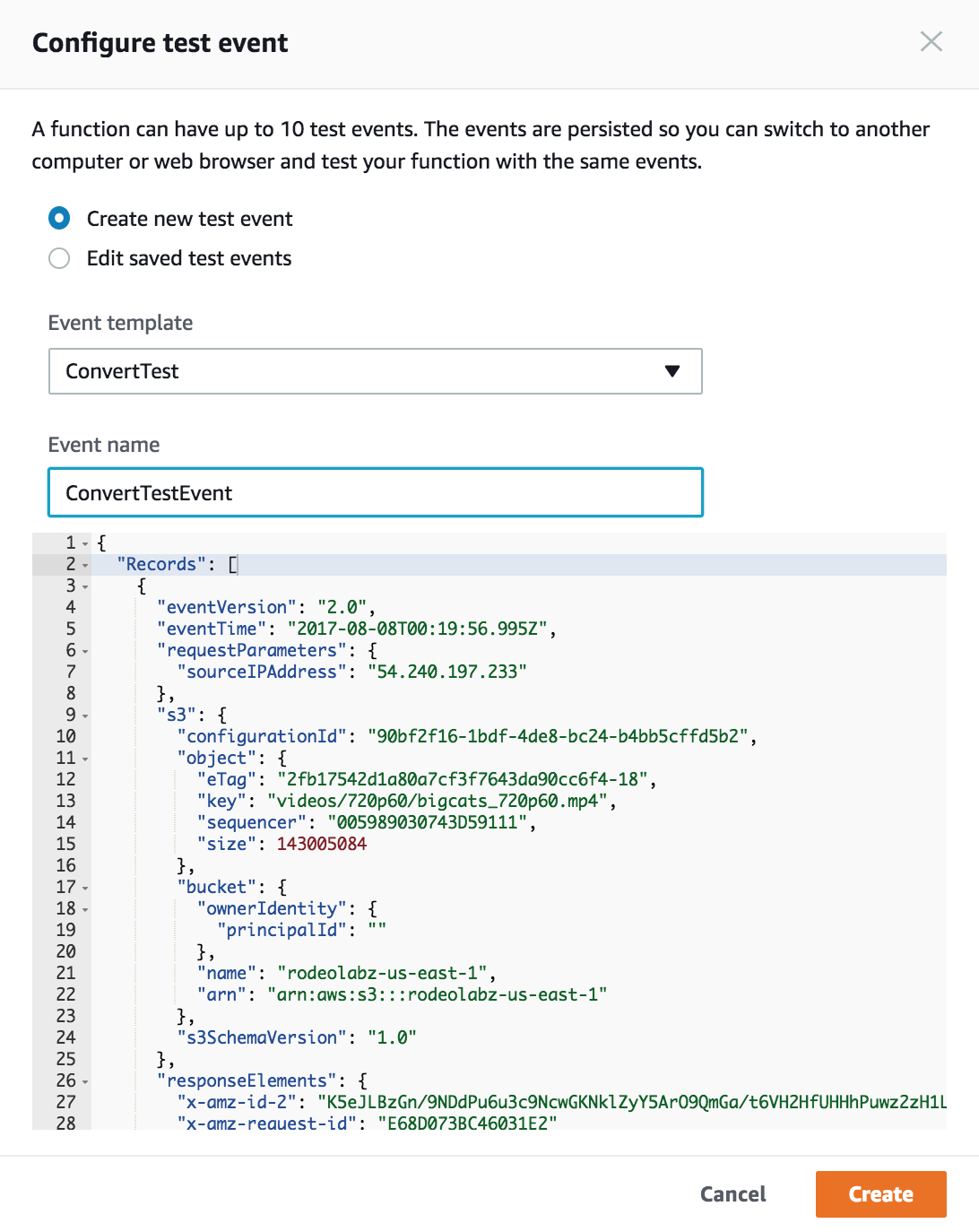Collapse requestParameters fold at line 6
Screen dimensions: 979x1232
[86, 652]
